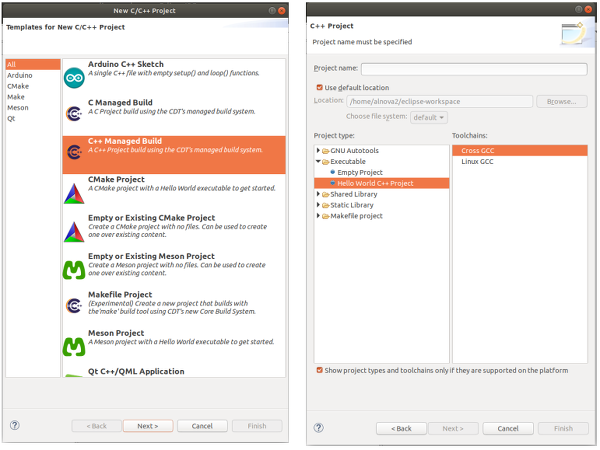Expand the Makefile project tree node
Viewport: 600px width, 450px height.
coord(318,216)
